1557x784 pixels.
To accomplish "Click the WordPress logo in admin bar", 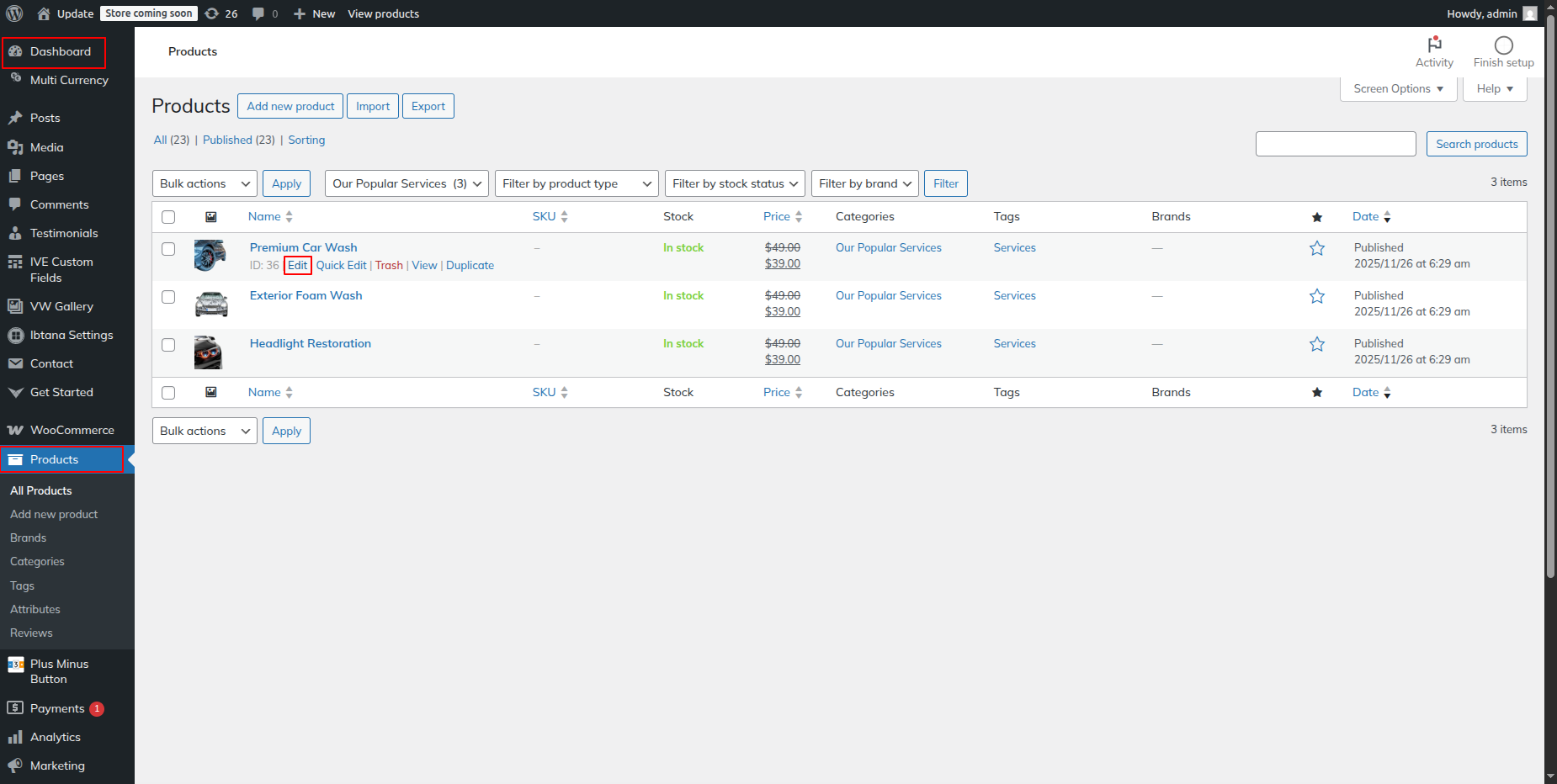I will [14, 13].
